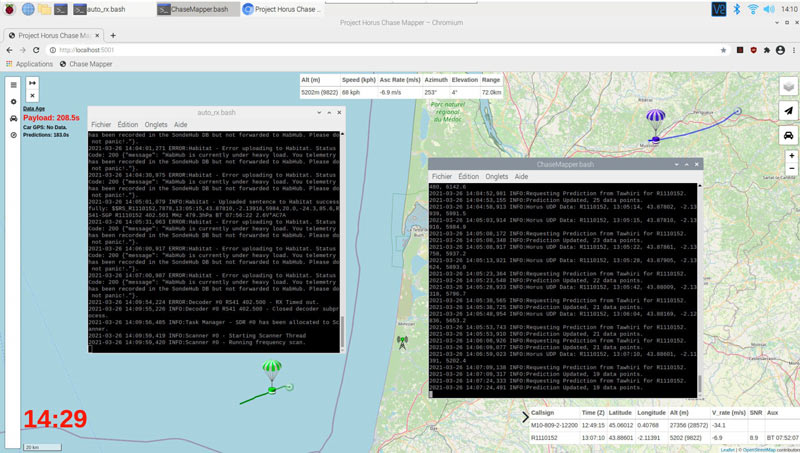Open the Chase Mapper bookmark
Viewport: 800px width, 453px height.
point(86,64)
